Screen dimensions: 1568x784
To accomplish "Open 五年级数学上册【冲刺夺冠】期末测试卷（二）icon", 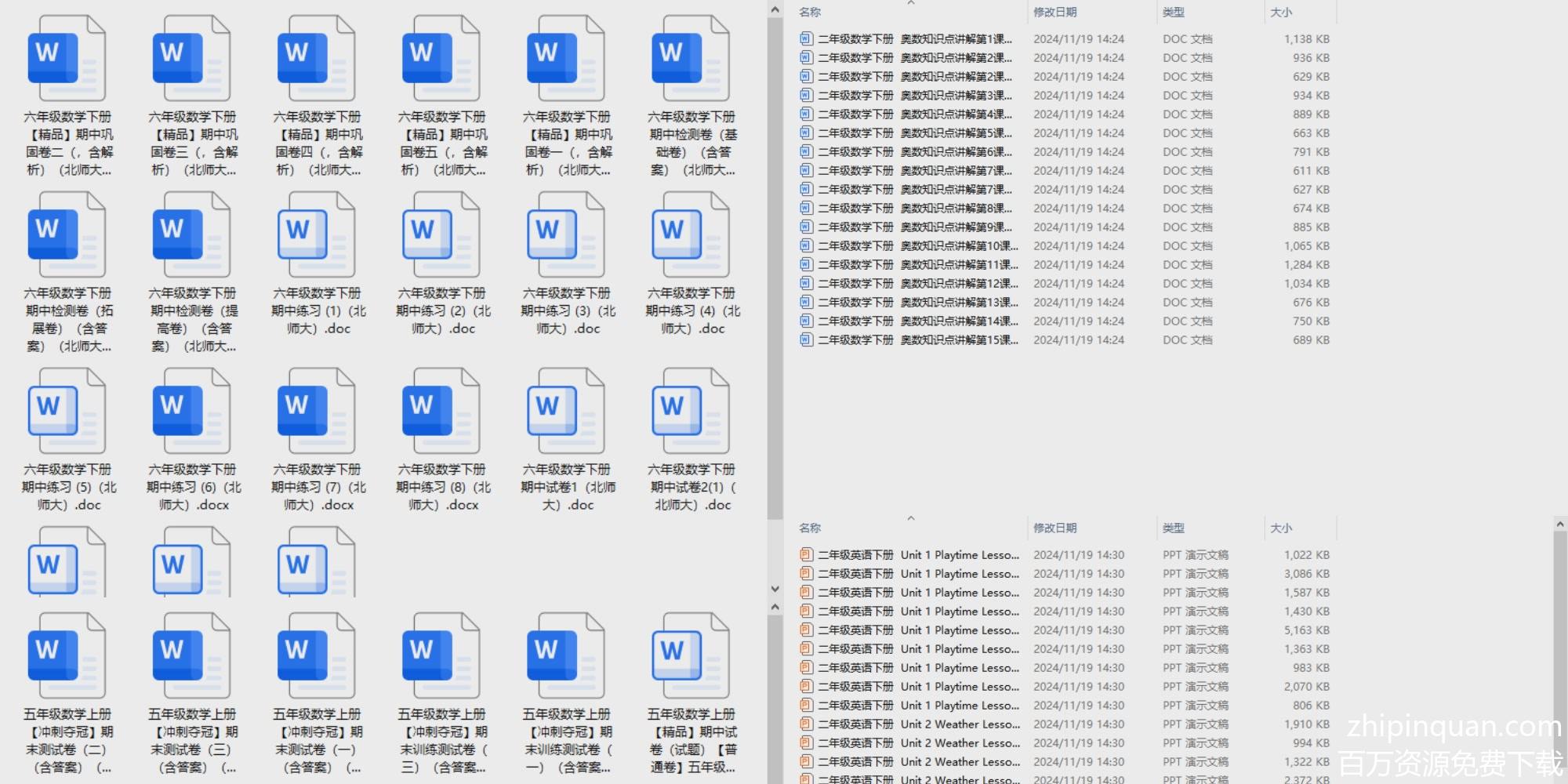I will click(67, 656).
